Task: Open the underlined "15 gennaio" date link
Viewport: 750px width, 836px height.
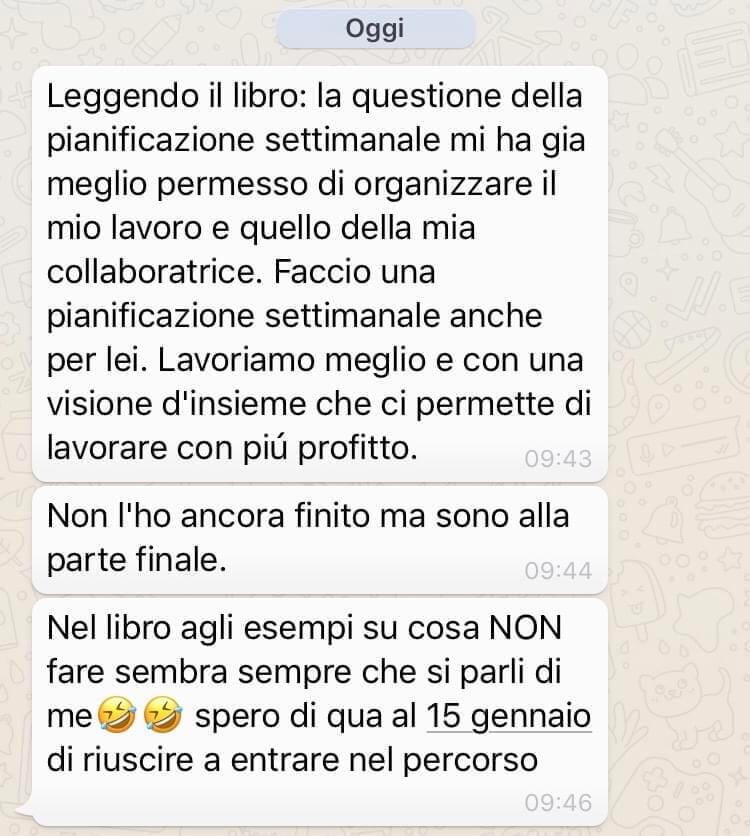Action: (x=509, y=716)
